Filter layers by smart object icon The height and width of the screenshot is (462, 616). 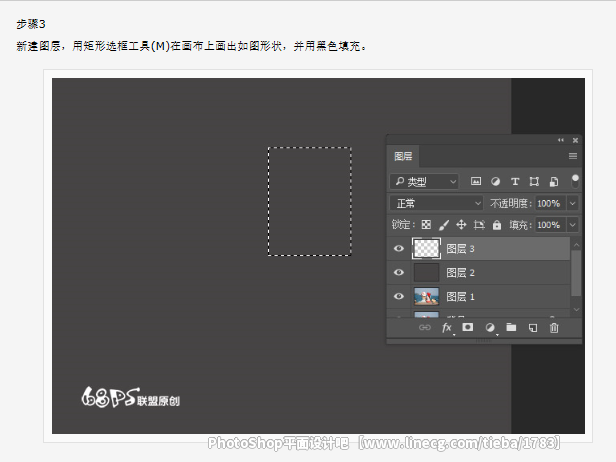[x=554, y=182]
